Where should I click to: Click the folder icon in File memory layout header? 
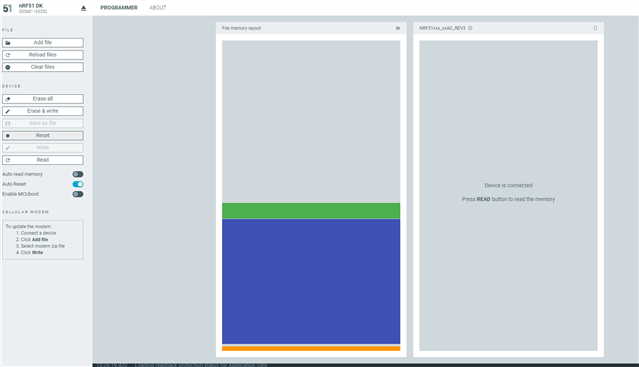pyautogui.click(x=398, y=28)
